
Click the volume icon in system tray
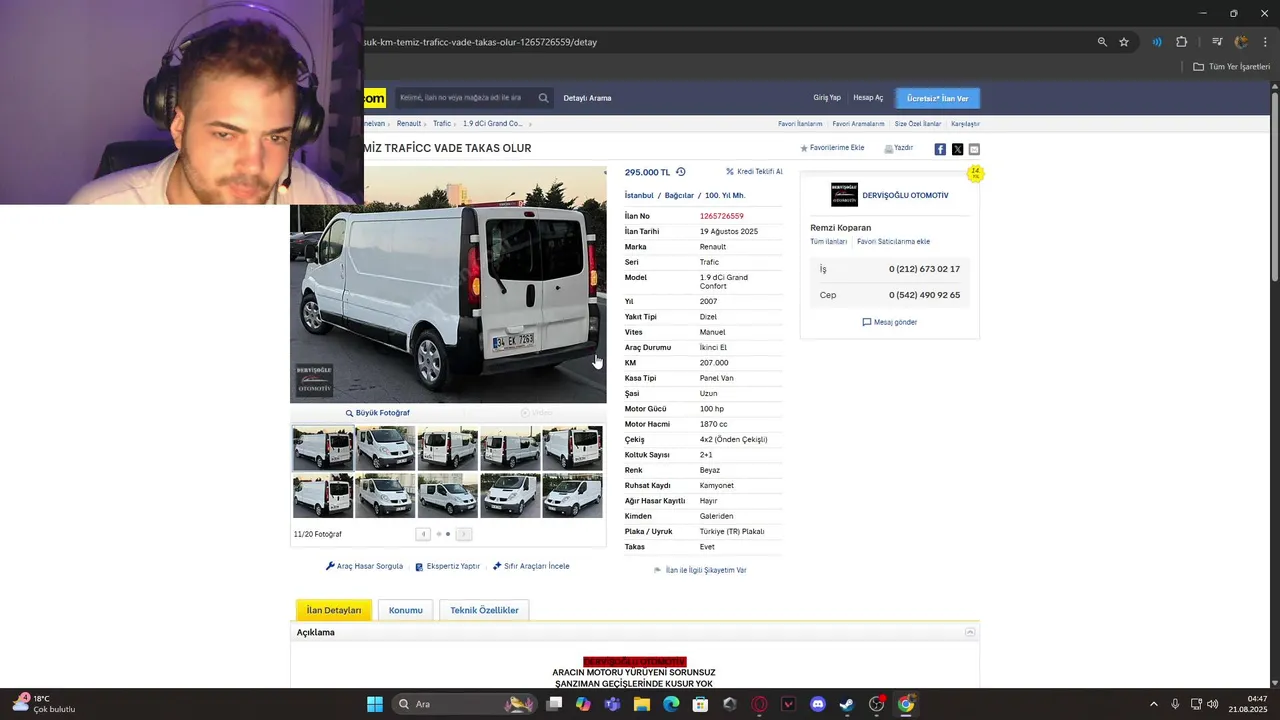pos(1212,704)
